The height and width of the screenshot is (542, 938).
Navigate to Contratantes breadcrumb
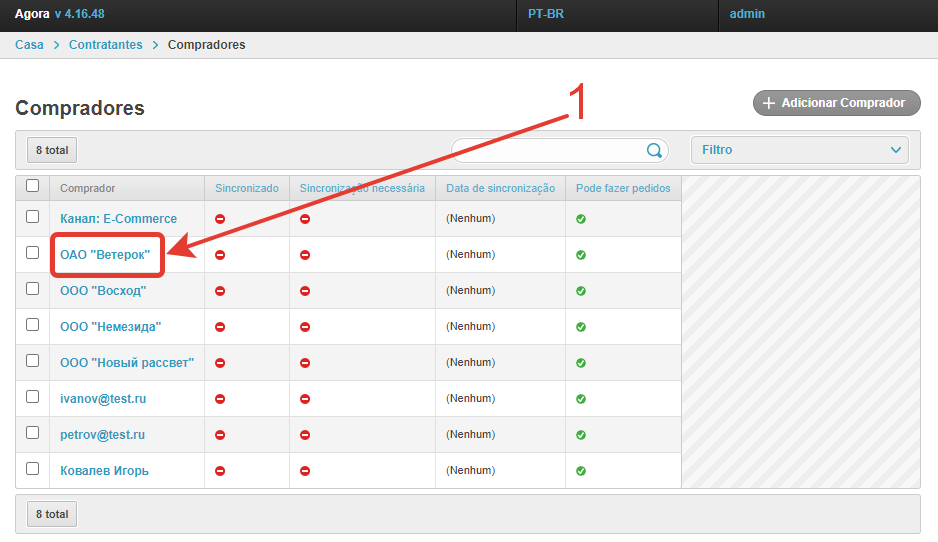[105, 45]
